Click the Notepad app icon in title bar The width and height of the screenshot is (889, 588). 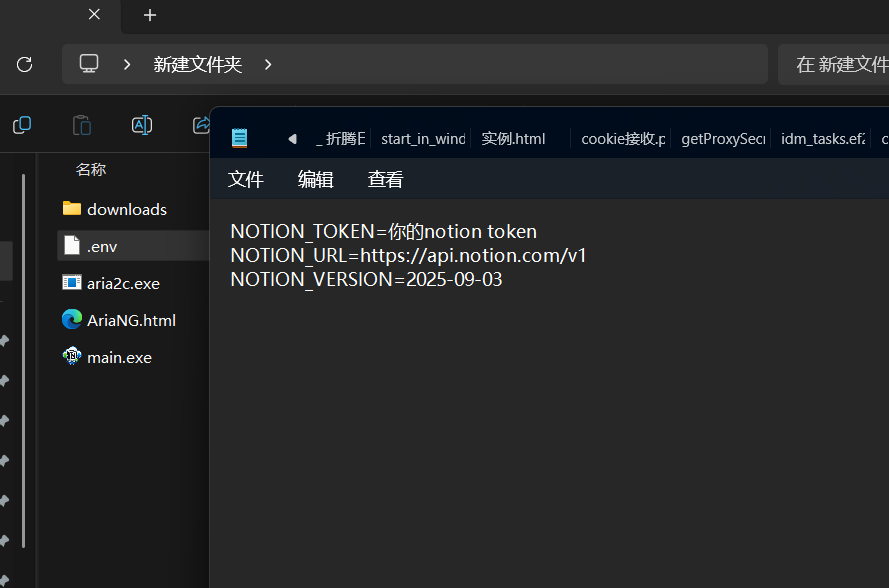pos(239,138)
